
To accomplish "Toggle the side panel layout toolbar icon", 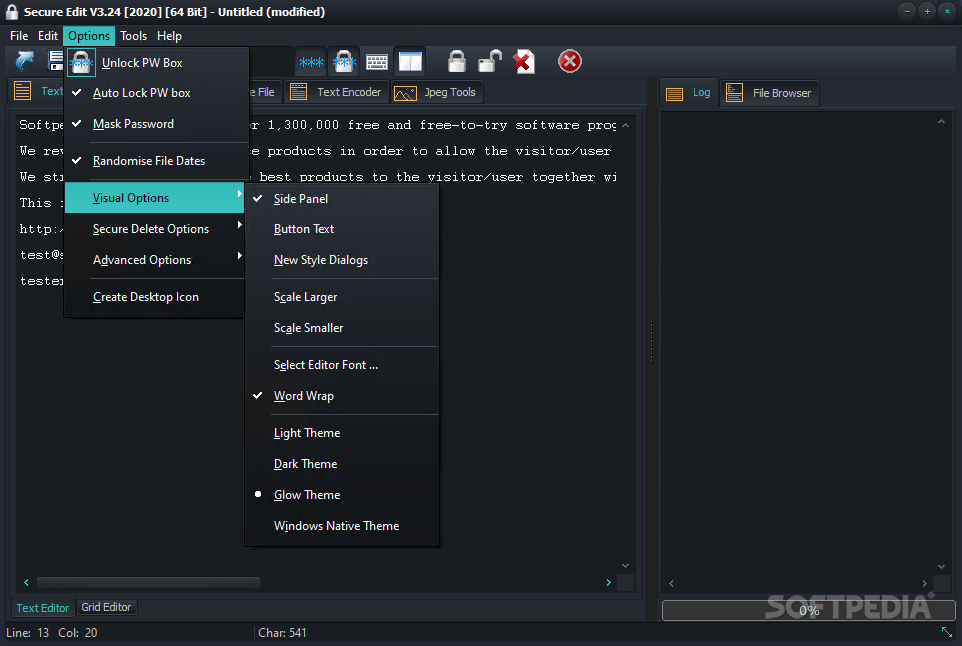I will (x=410, y=61).
